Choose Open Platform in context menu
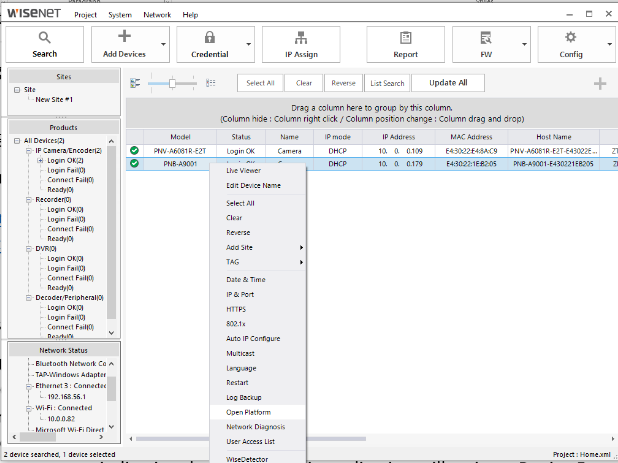Image resolution: width=618 pixels, height=463 pixels. coord(258,412)
